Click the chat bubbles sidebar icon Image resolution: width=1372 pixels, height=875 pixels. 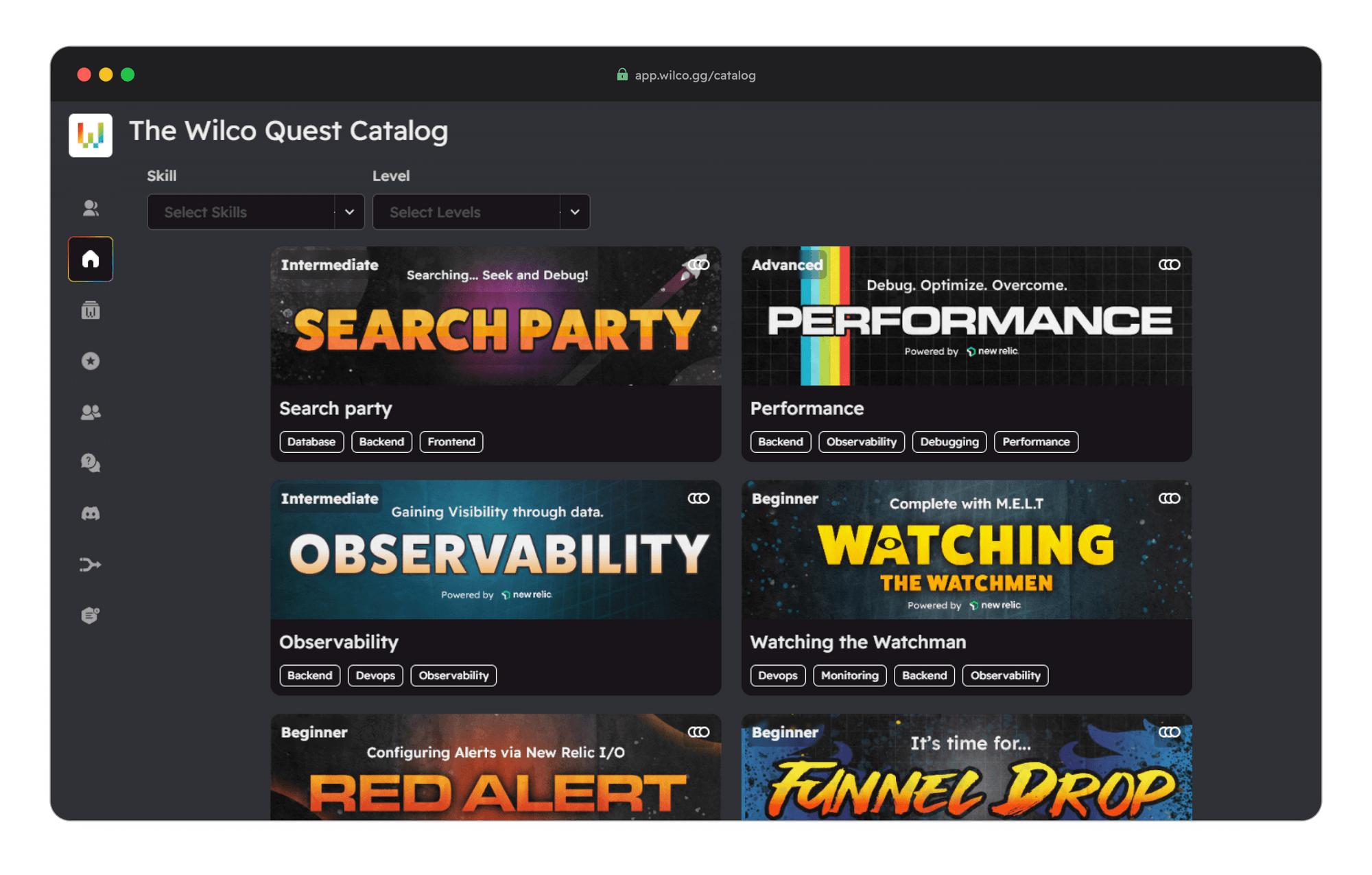91,463
